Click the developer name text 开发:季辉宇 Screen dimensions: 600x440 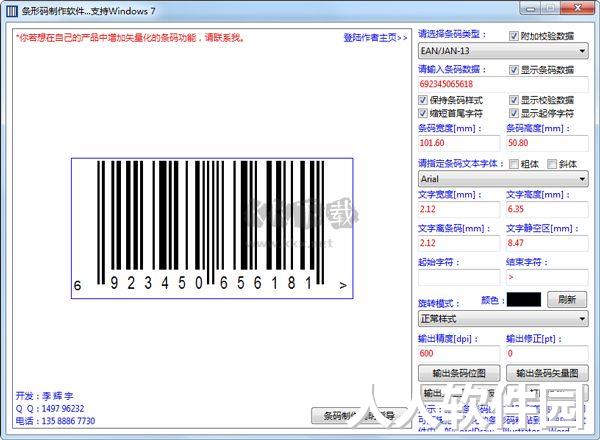point(44,396)
